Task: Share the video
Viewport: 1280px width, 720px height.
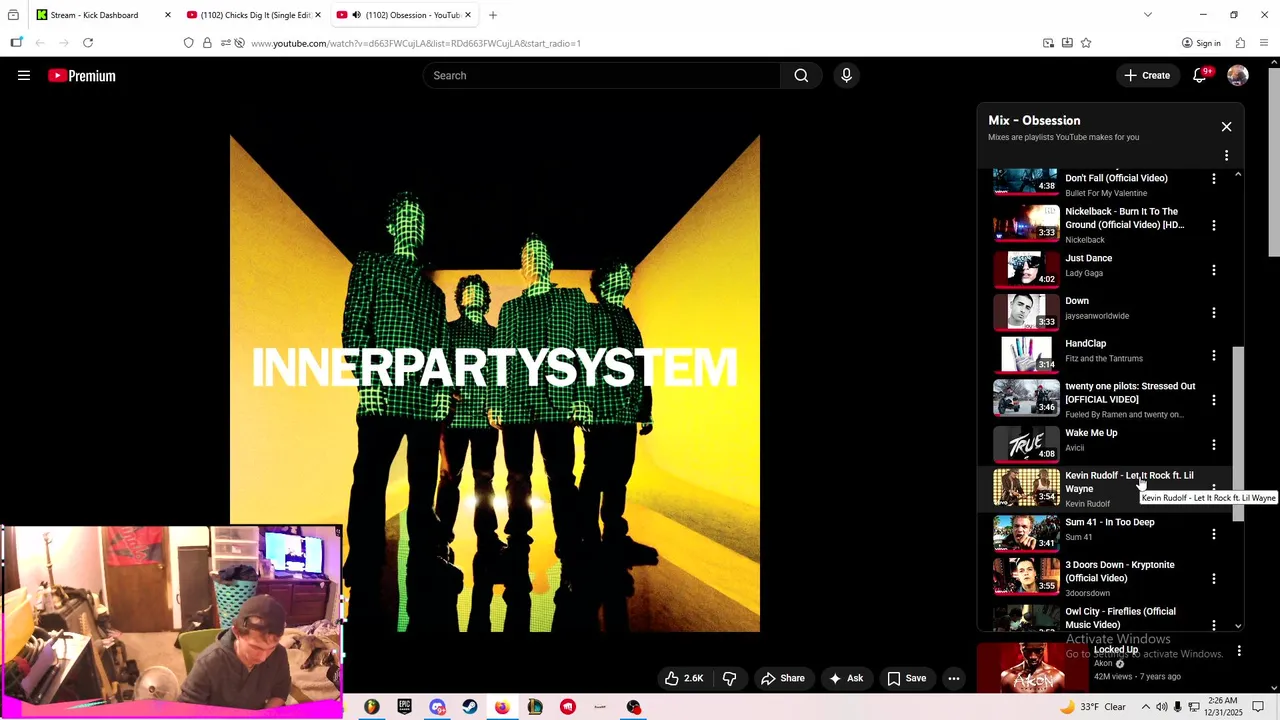Action: click(782, 678)
